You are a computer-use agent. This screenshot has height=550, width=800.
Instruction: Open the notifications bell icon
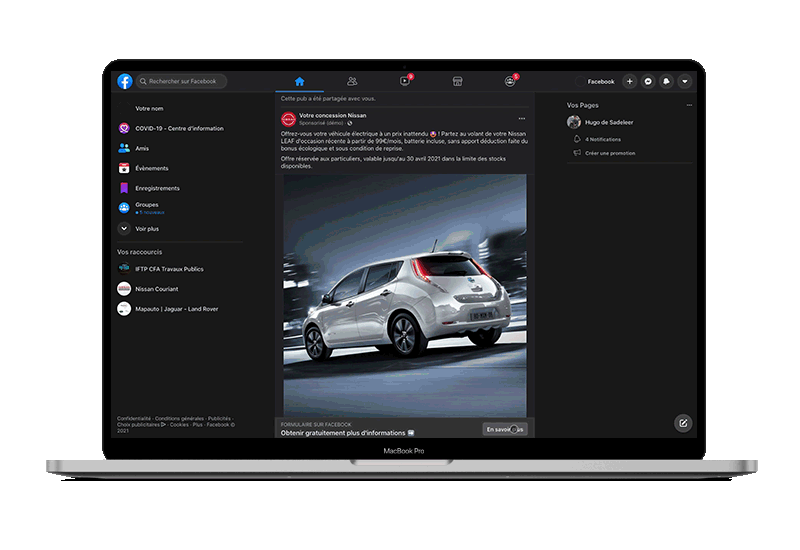pos(666,81)
